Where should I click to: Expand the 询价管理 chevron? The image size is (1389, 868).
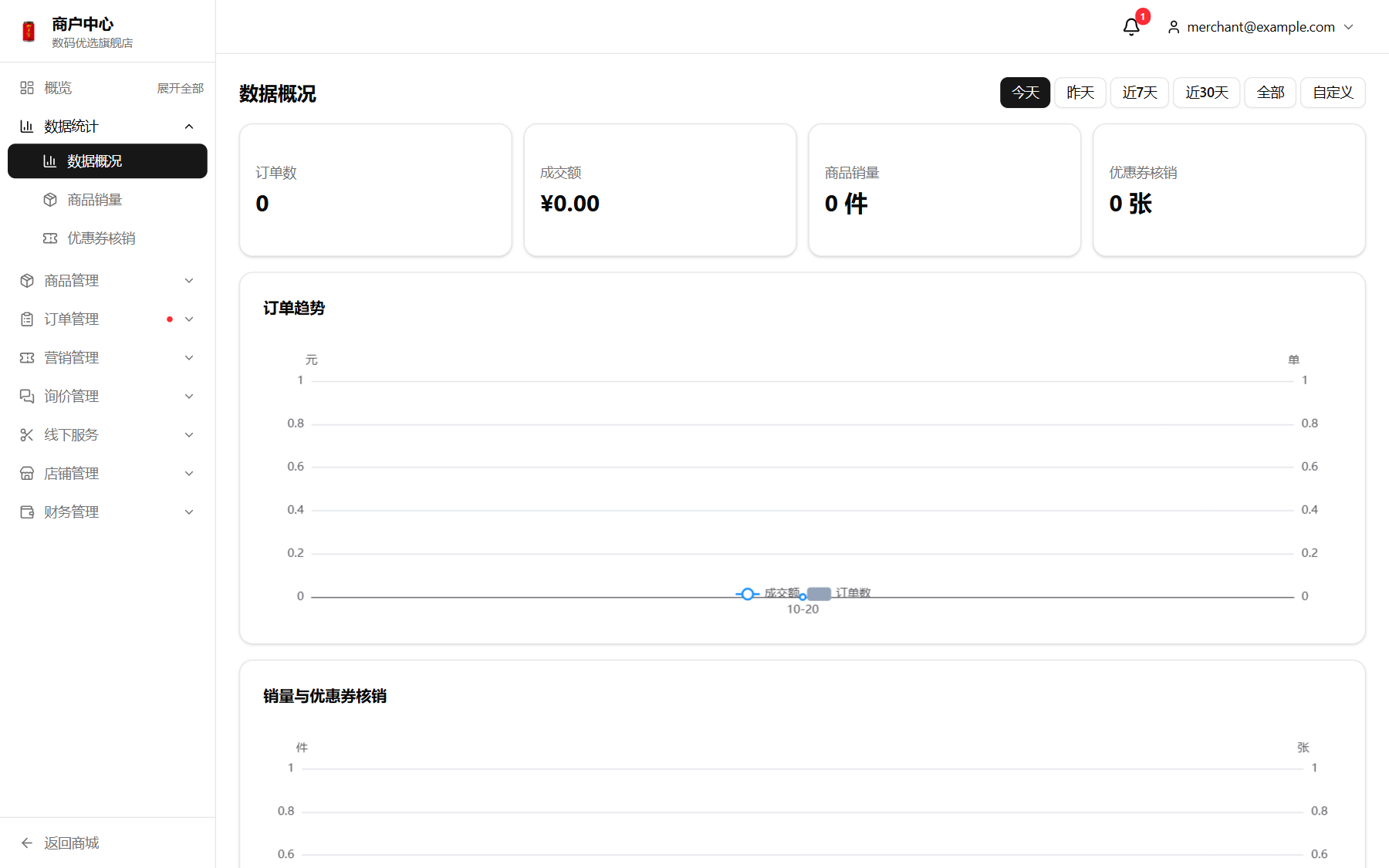click(189, 397)
